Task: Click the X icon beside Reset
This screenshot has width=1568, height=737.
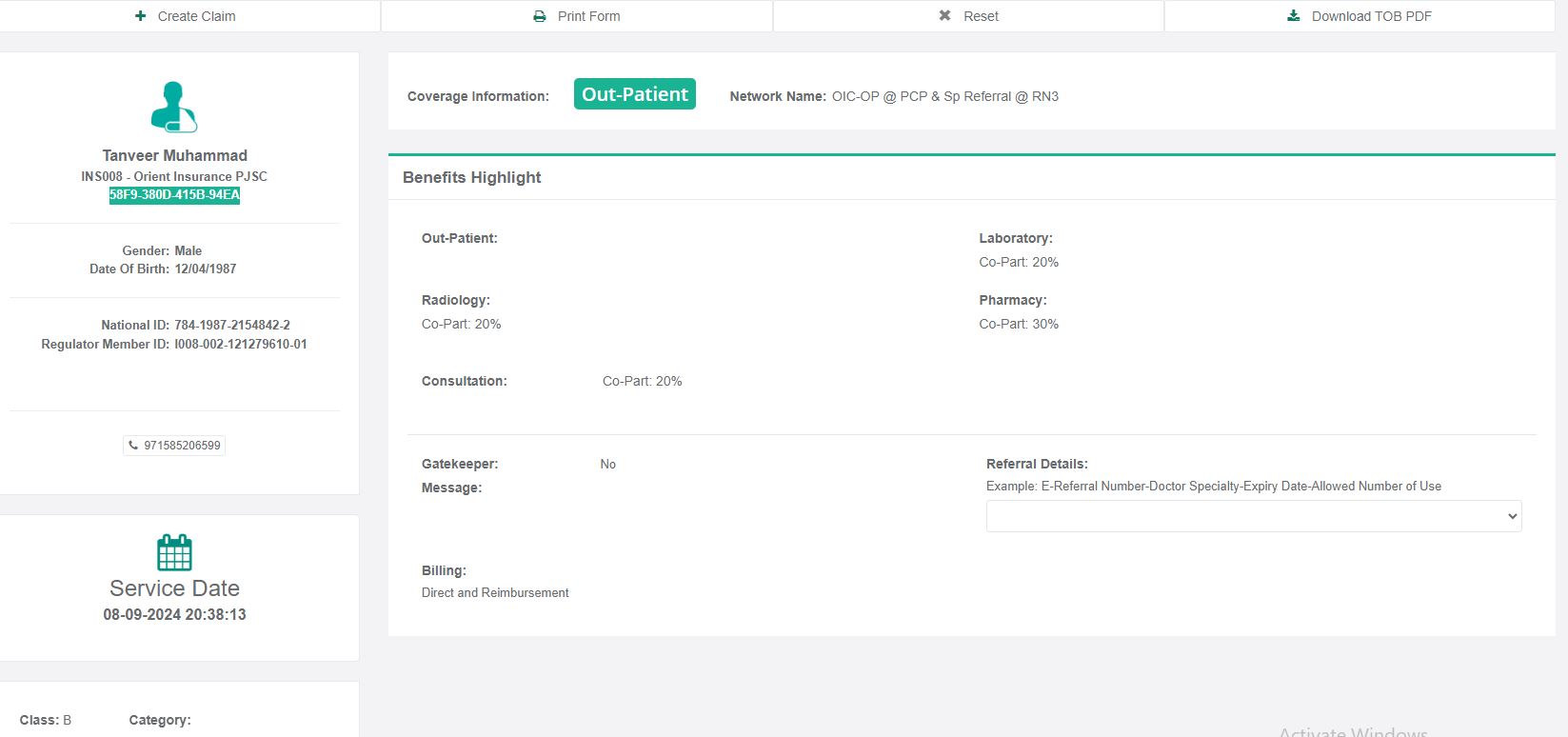Action: tap(944, 16)
